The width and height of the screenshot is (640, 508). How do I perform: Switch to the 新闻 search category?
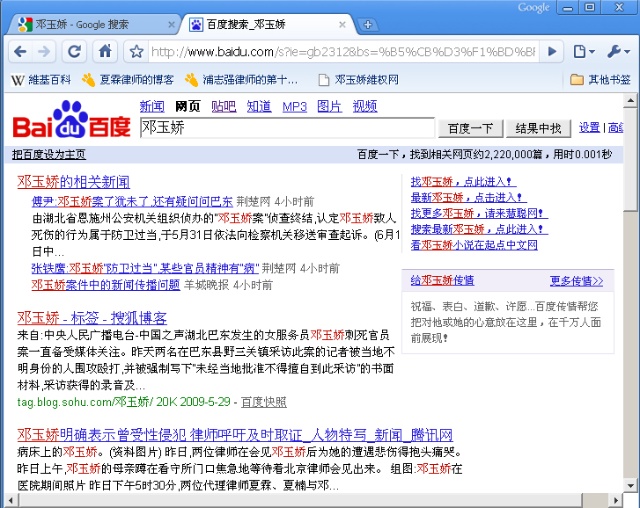coord(152,106)
